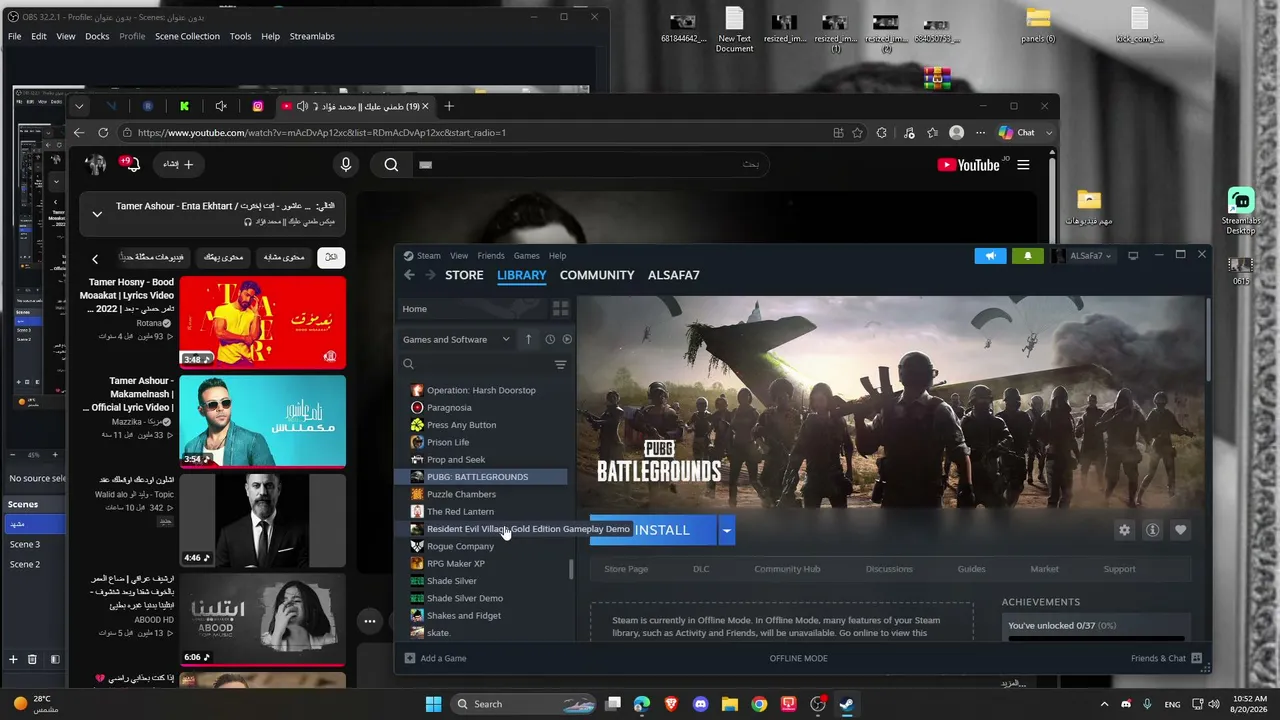Open File Explorer from the taskbar

pyautogui.click(x=730, y=704)
